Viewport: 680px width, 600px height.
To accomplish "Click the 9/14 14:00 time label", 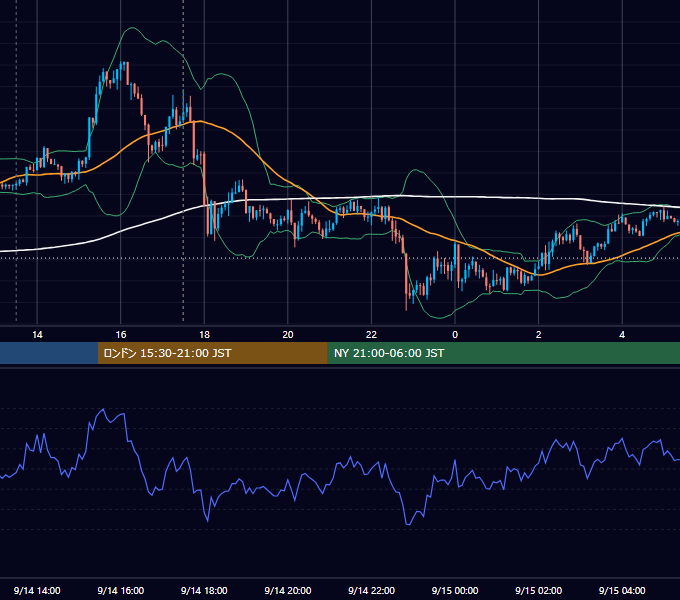I will (37, 590).
